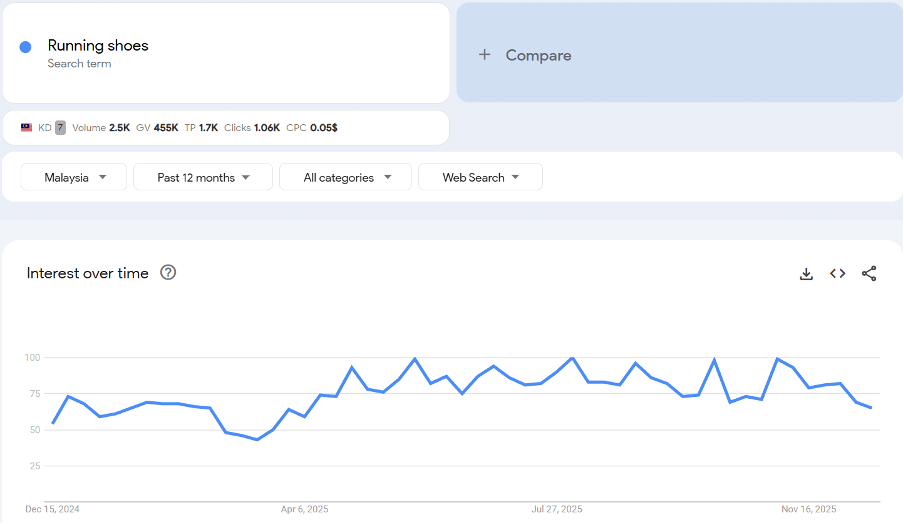Click the CPC 0.05$ metric

pos(312,128)
